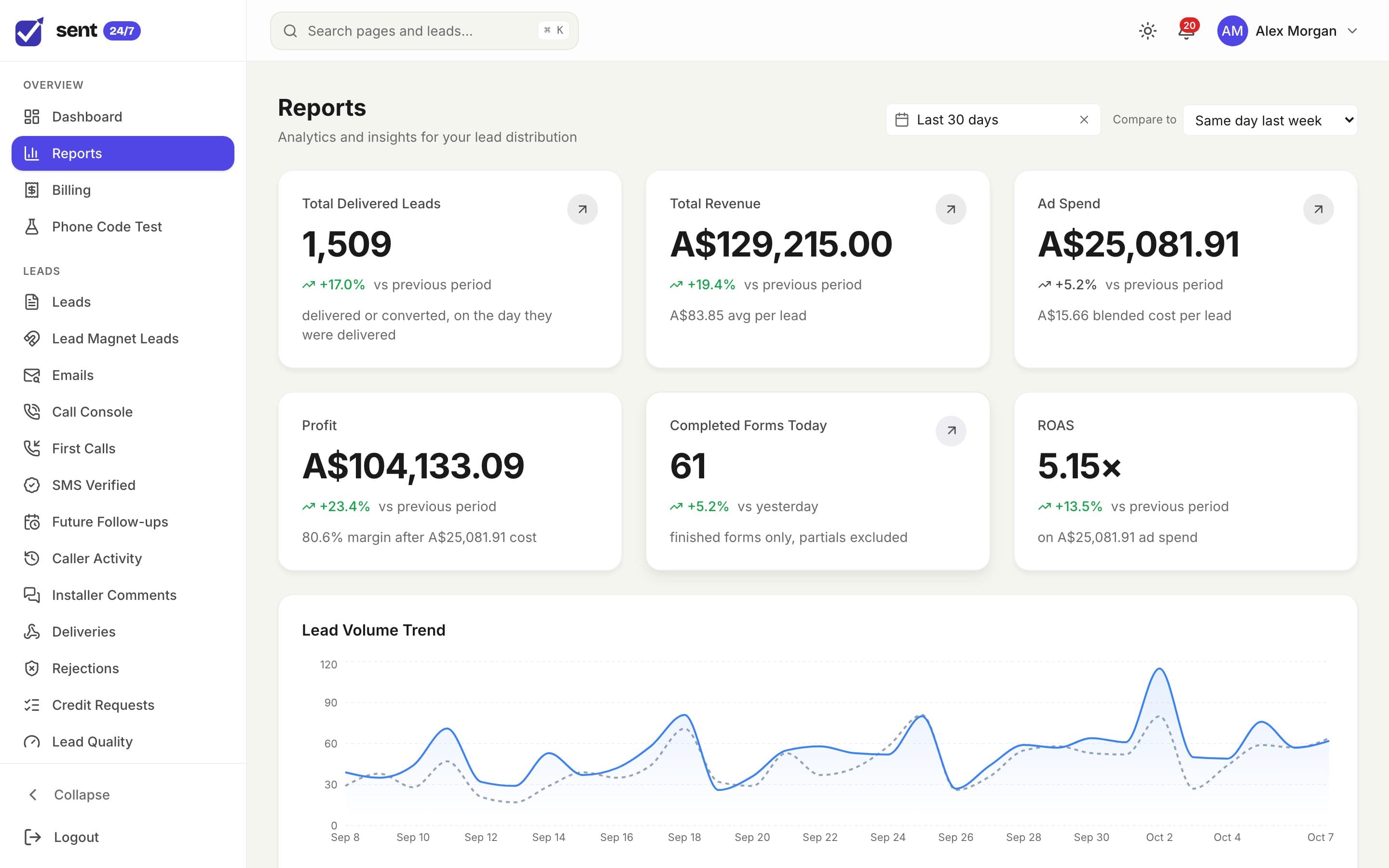Focus the Search pages and leads field
1389x868 pixels.
424,31
